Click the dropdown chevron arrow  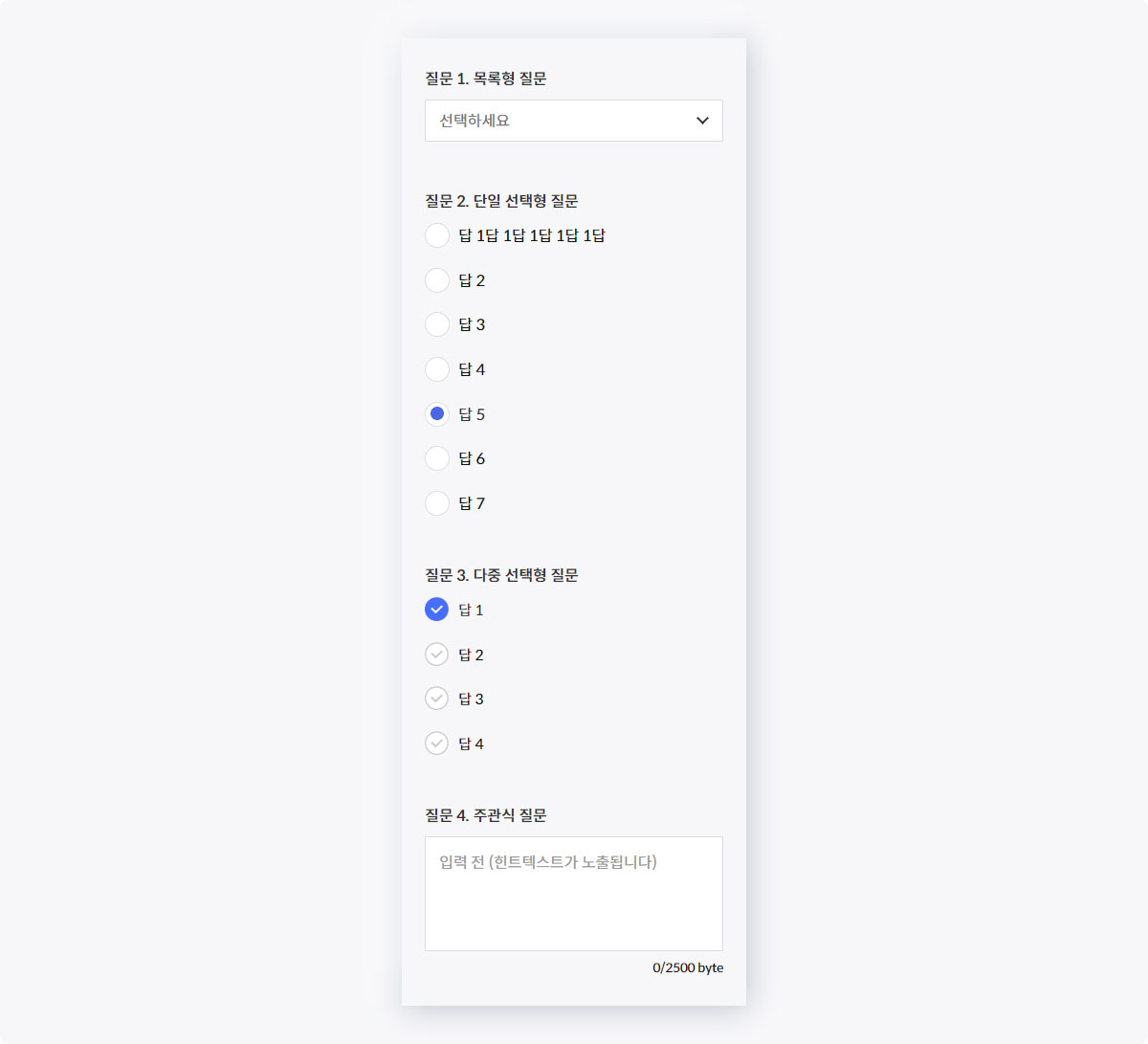click(702, 121)
